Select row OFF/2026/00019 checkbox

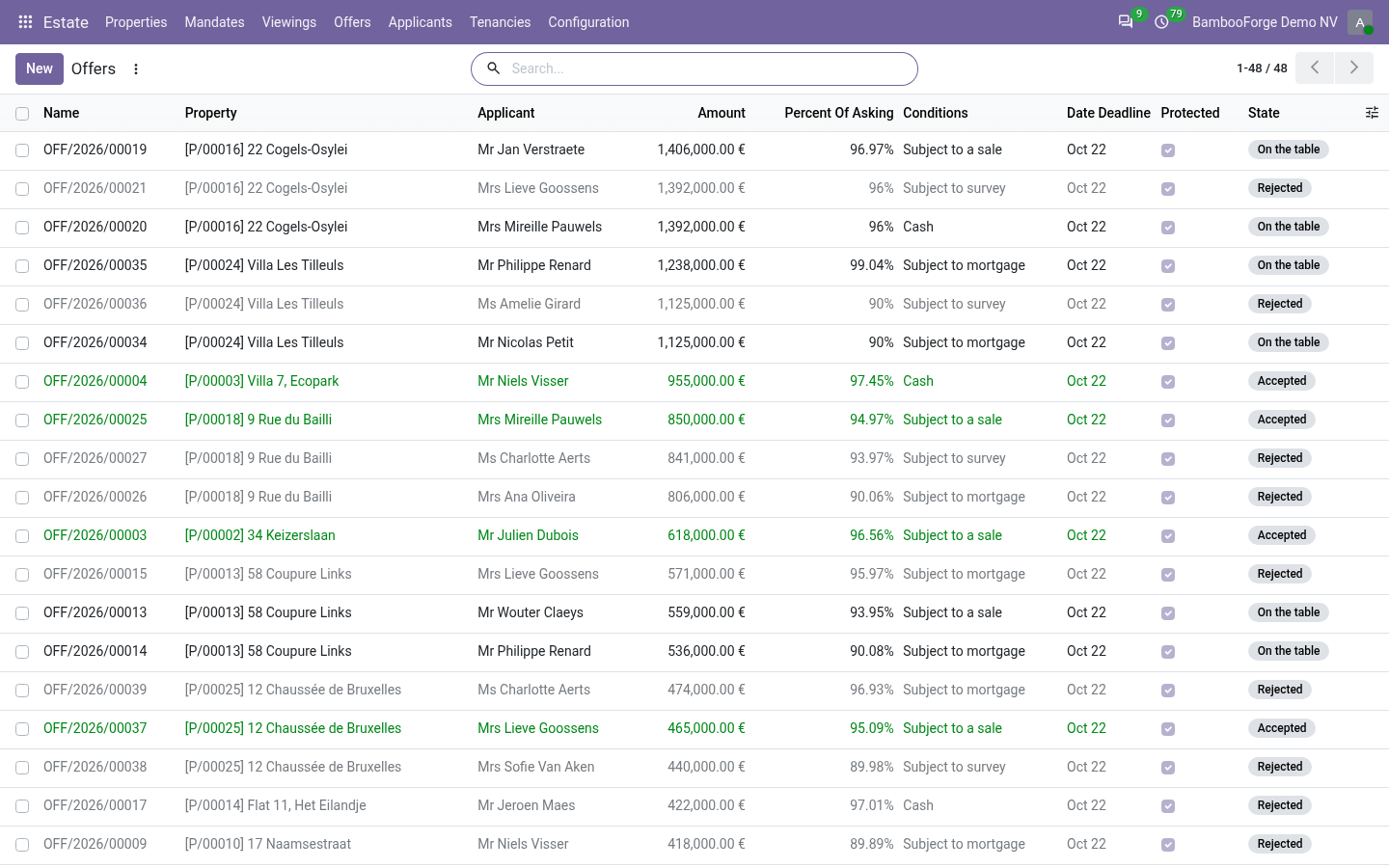pos(22,150)
